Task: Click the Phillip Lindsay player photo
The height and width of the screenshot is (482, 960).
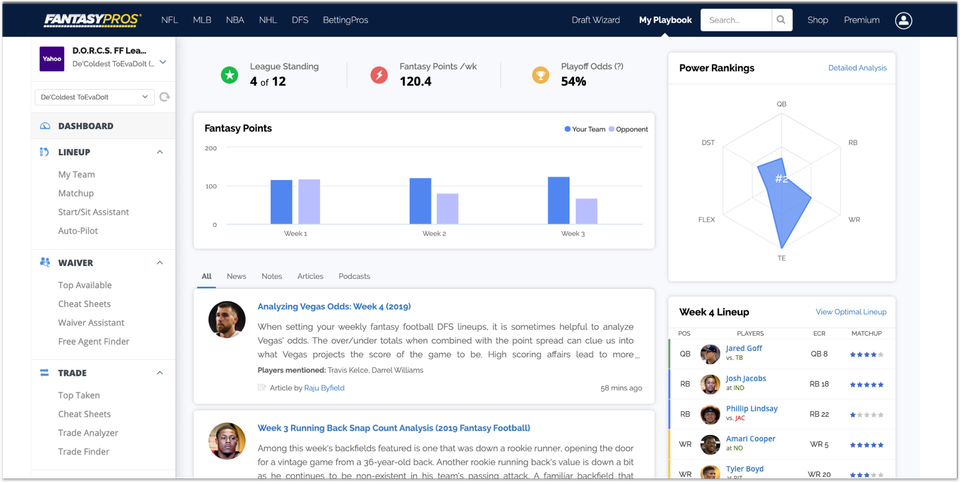Action: click(x=710, y=415)
